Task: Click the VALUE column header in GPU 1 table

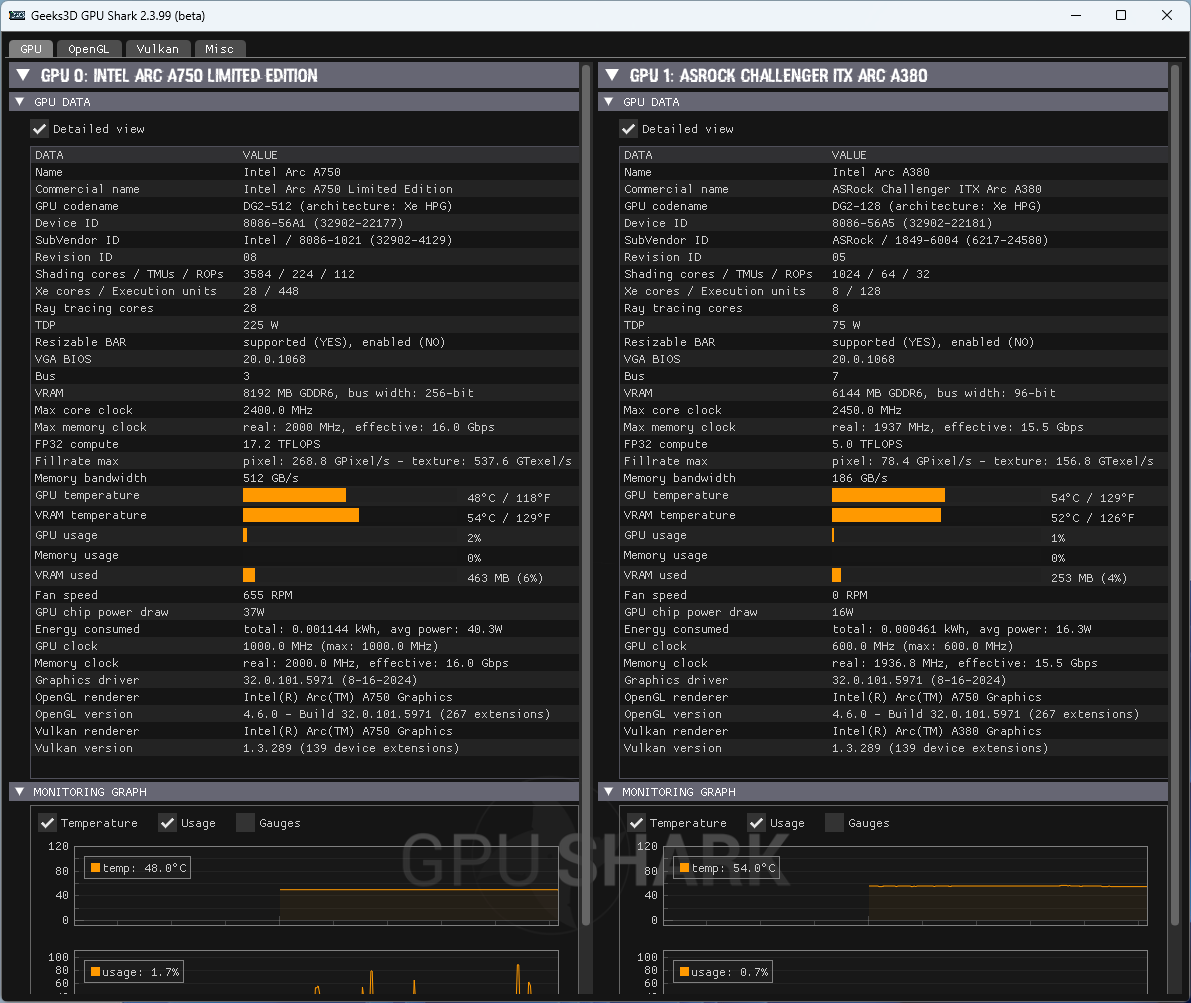Action: click(x=848, y=155)
